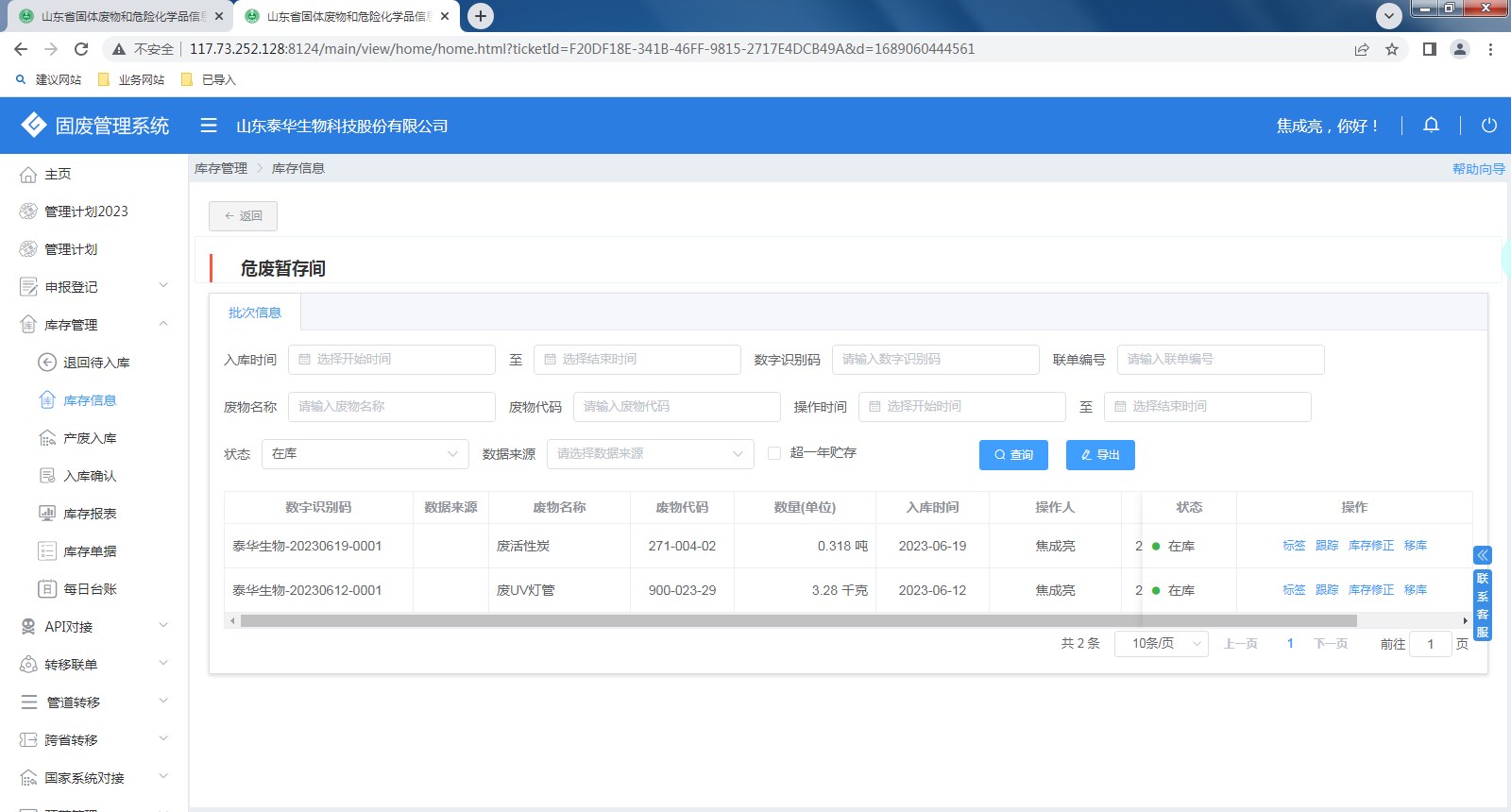Enable the 超一年贮存 checkbox
This screenshot has width=1511, height=812.
(x=774, y=453)
